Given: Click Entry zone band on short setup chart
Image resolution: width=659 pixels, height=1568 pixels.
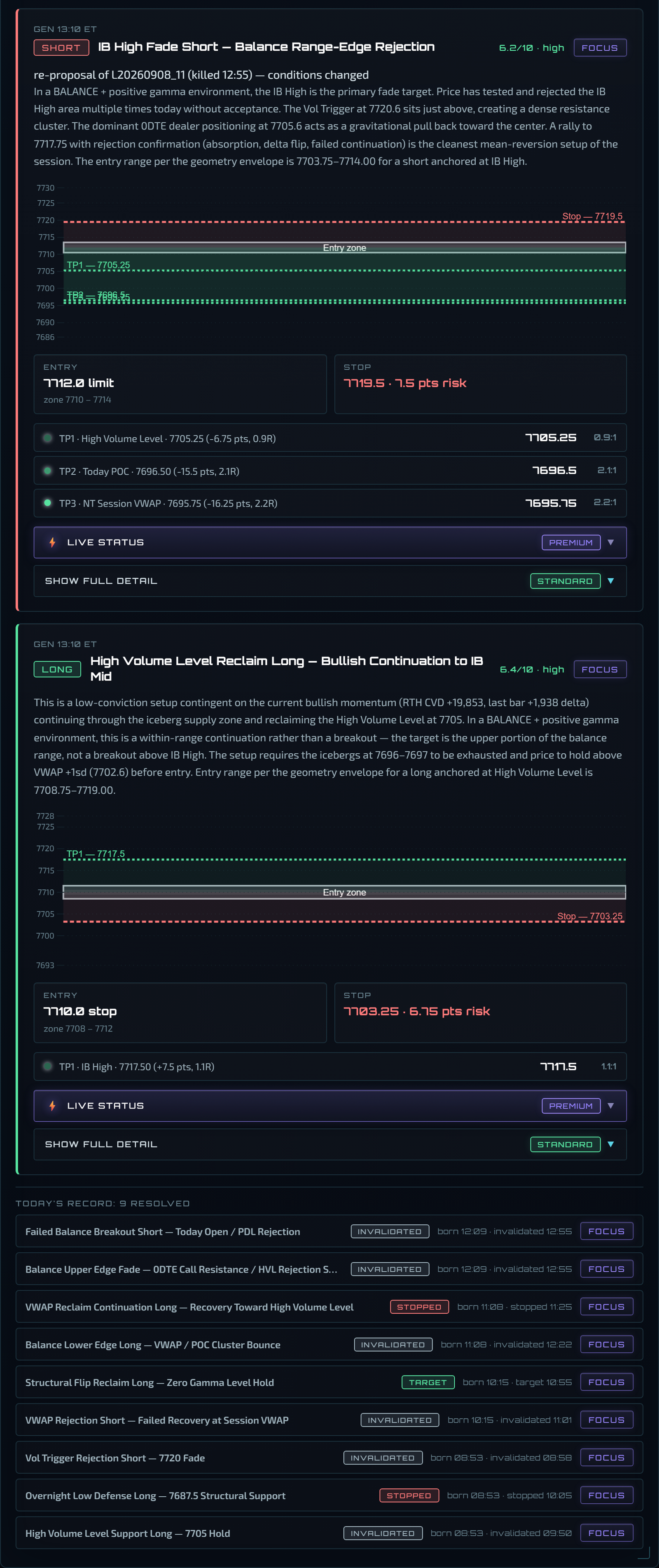Looking at the screenshot, I should [344, 247].
